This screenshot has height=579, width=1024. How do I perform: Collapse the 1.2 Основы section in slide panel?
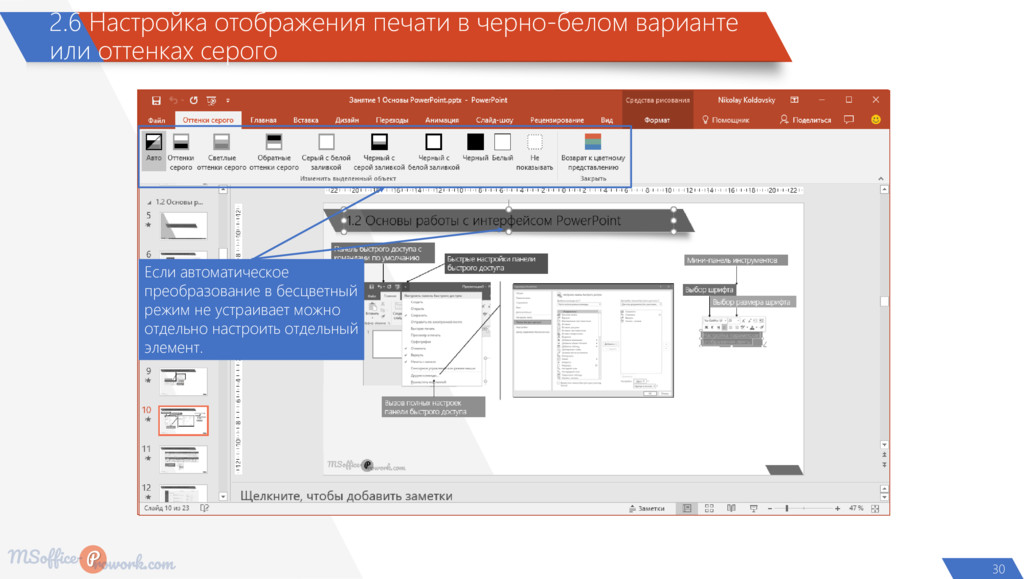[149, 202]
